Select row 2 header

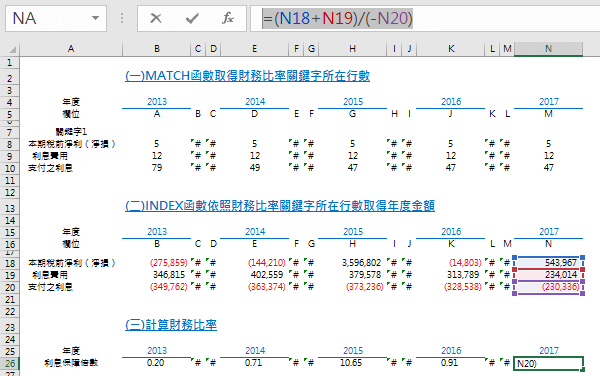[10, 78]
